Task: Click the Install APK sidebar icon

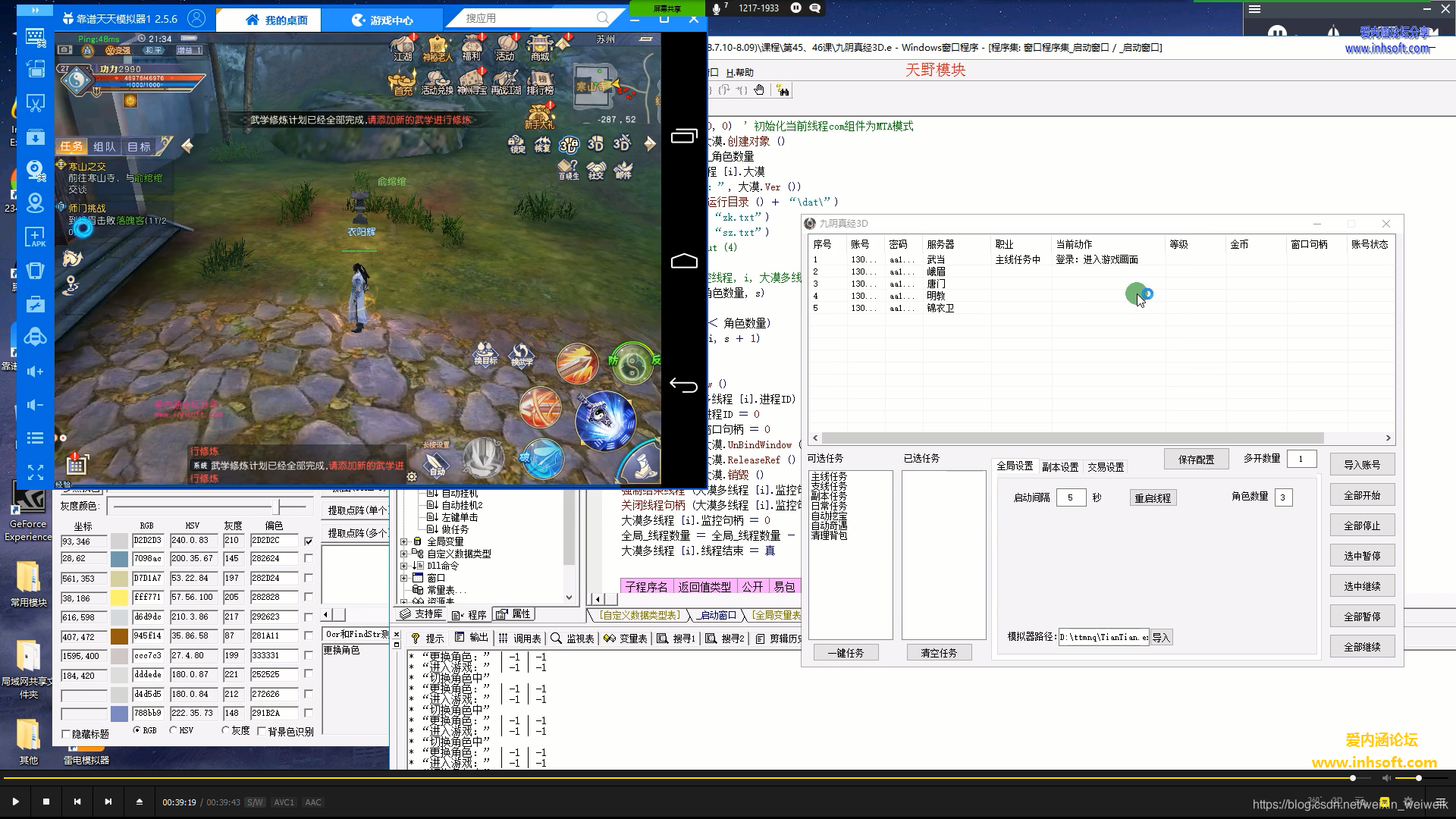Action: coord(35,237)
